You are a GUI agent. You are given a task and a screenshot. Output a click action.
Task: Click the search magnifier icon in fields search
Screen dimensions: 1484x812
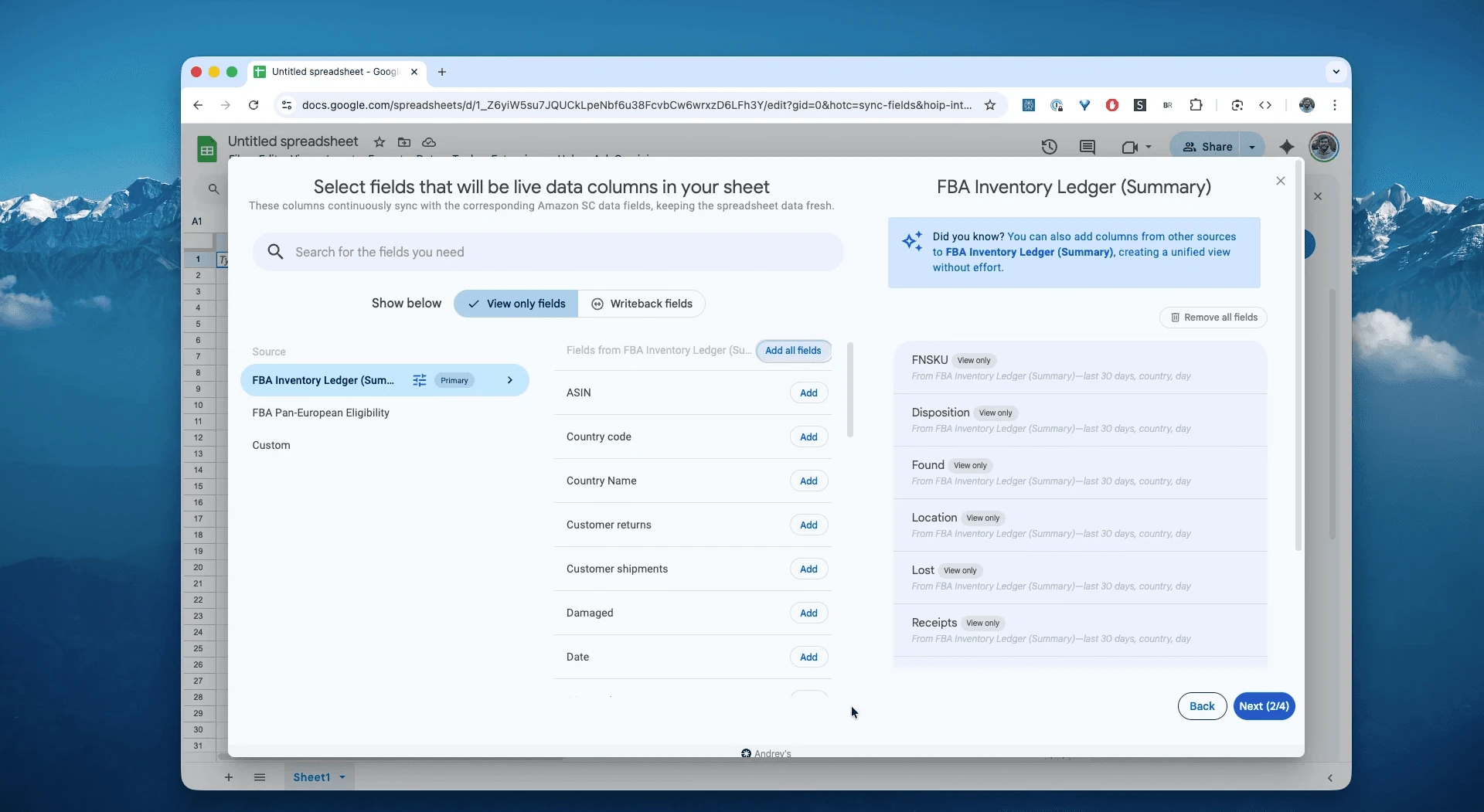click(x=275, y=252)
